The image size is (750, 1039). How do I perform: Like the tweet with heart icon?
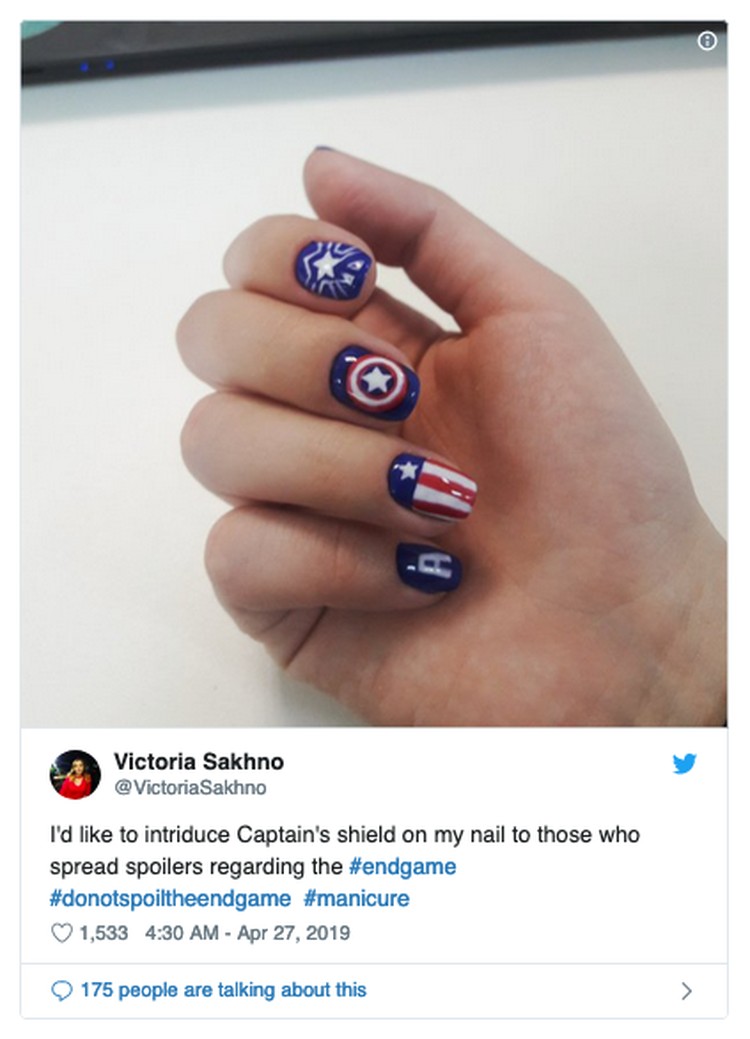click(62, 933)
